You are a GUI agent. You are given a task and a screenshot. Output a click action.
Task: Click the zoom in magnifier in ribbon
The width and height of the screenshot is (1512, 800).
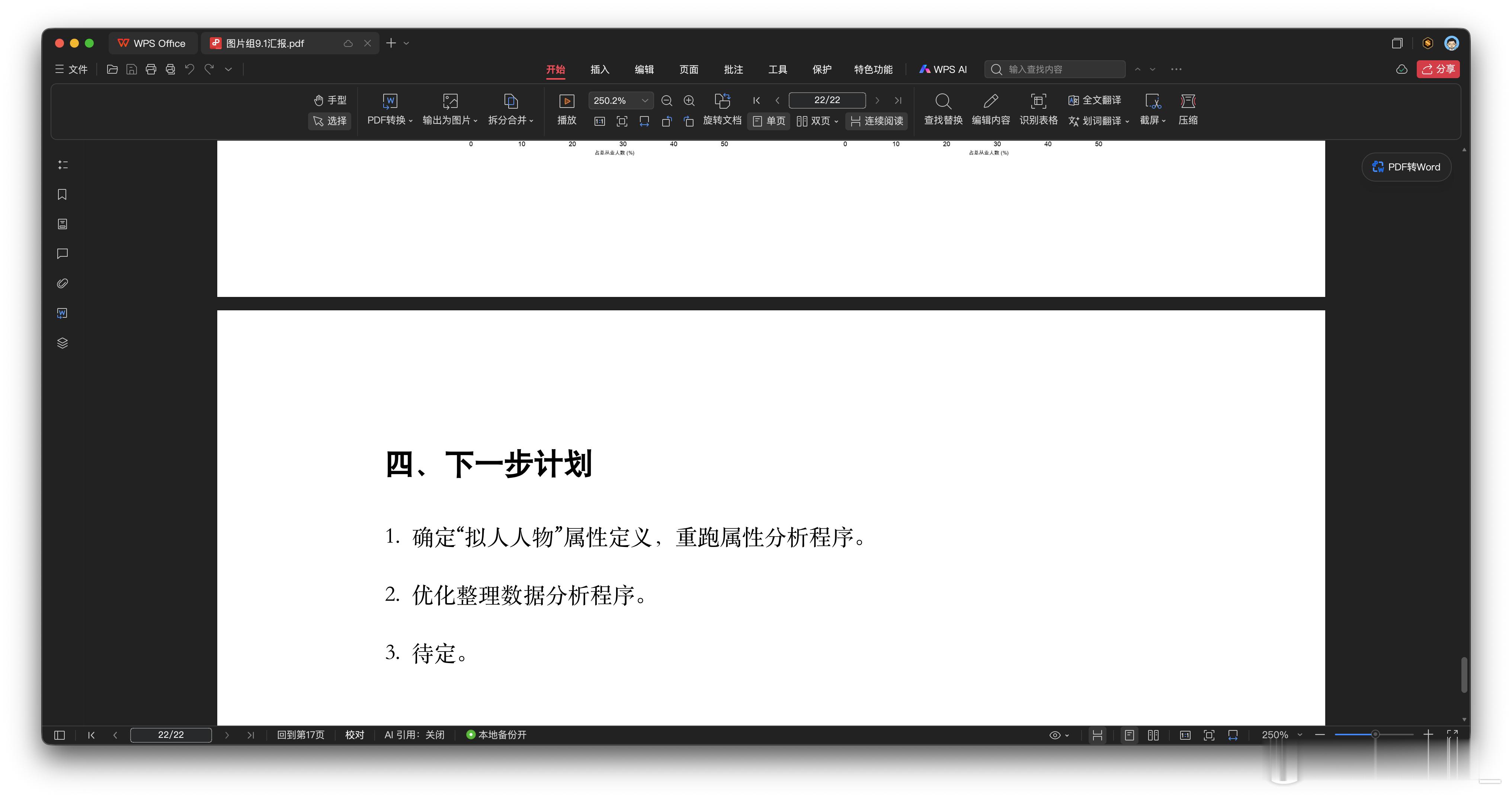[x=689, y=101]
